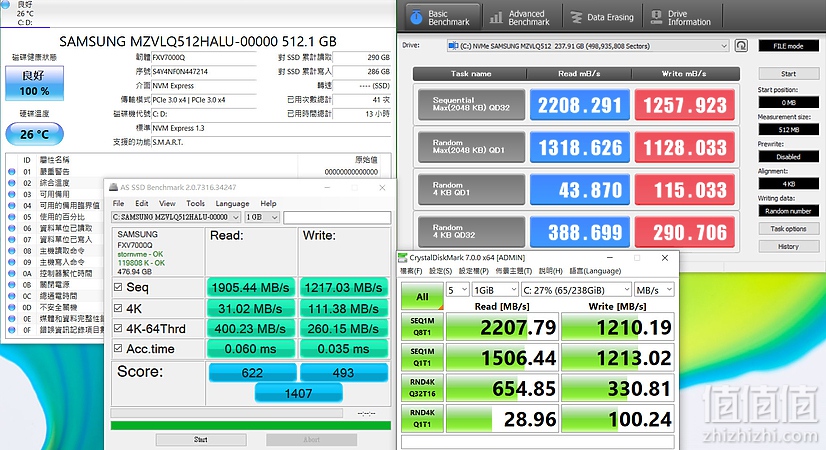Open AS SSD Help menu
The width and height of the screenshot is (826, 450).
268,203
